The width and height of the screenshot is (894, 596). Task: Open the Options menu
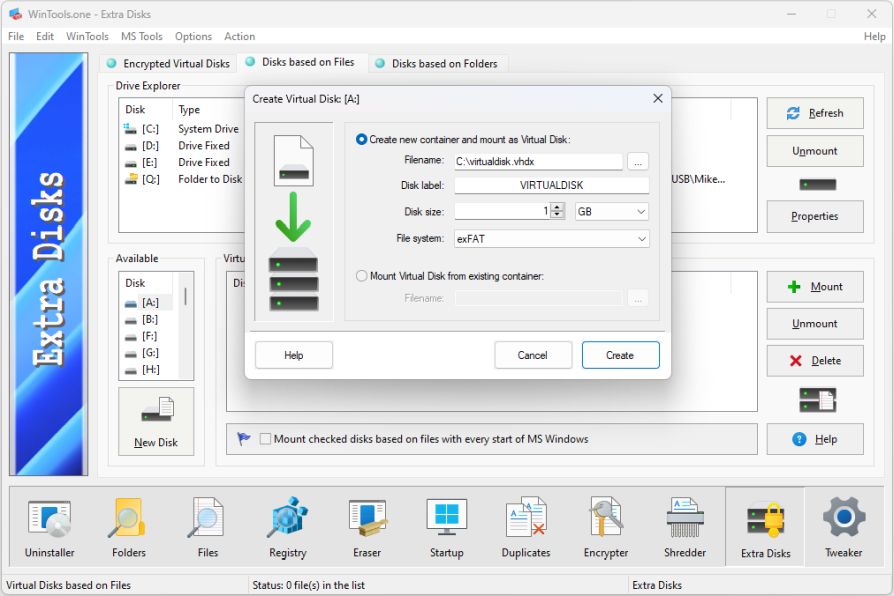click(193, 37)
